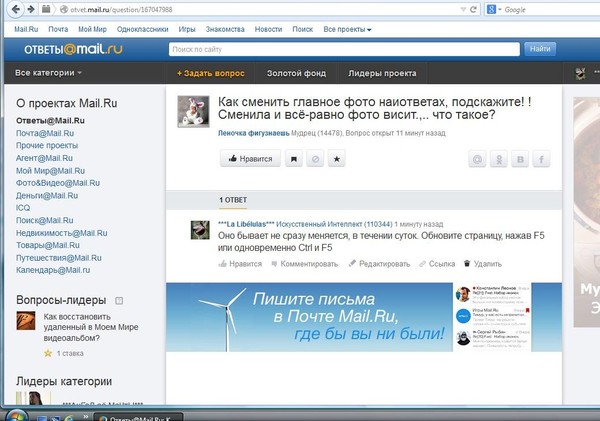Open the address bar history dropdown arrow

463,10
